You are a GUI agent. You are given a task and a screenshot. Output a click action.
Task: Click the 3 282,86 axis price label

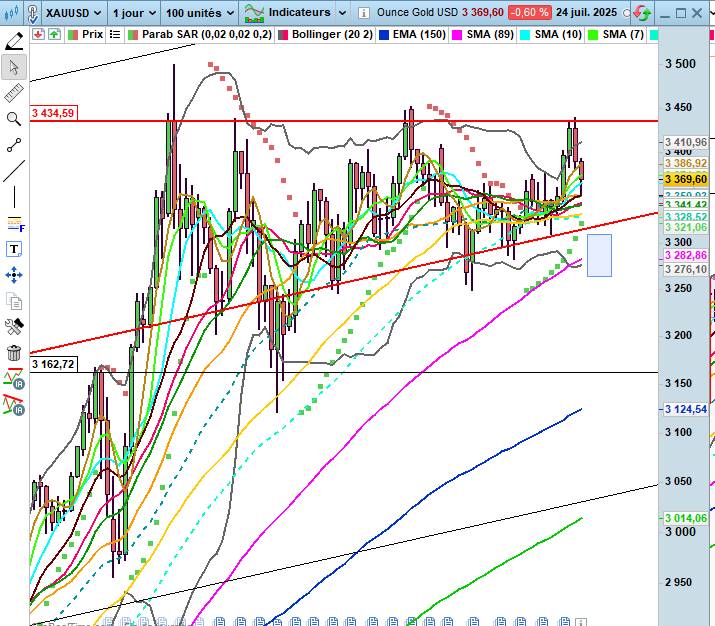pos(686,255)
